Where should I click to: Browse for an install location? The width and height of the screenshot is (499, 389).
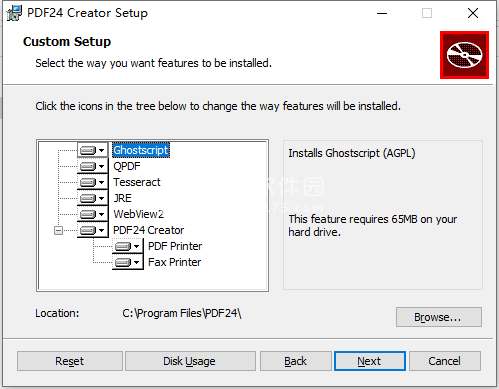click(x=439, y=317)
